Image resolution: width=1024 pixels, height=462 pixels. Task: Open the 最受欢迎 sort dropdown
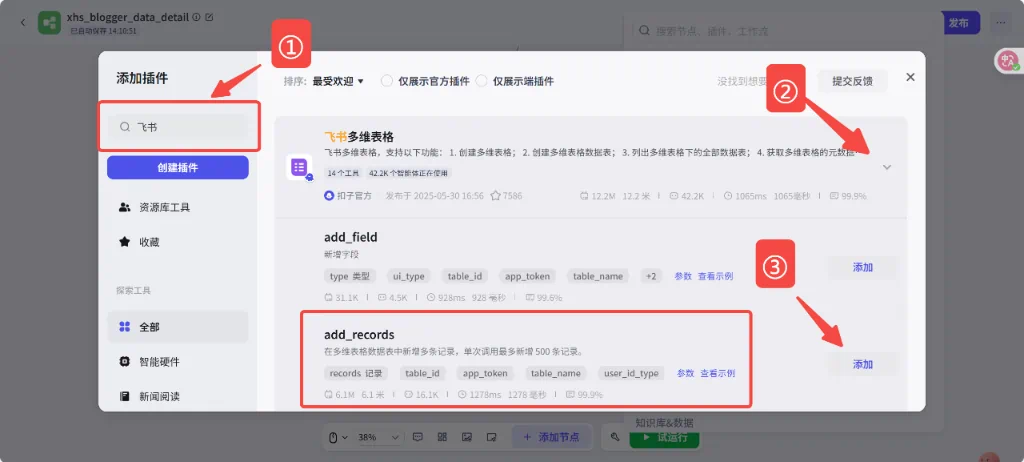tap(338, 81)
